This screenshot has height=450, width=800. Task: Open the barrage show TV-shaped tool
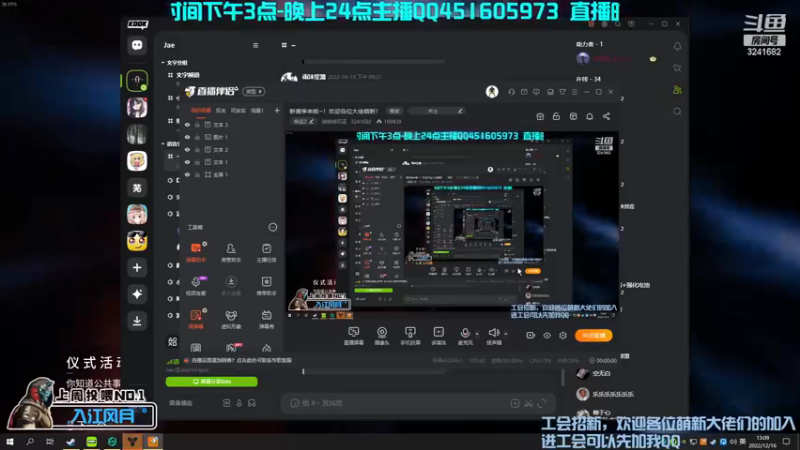tap(266, 319)
